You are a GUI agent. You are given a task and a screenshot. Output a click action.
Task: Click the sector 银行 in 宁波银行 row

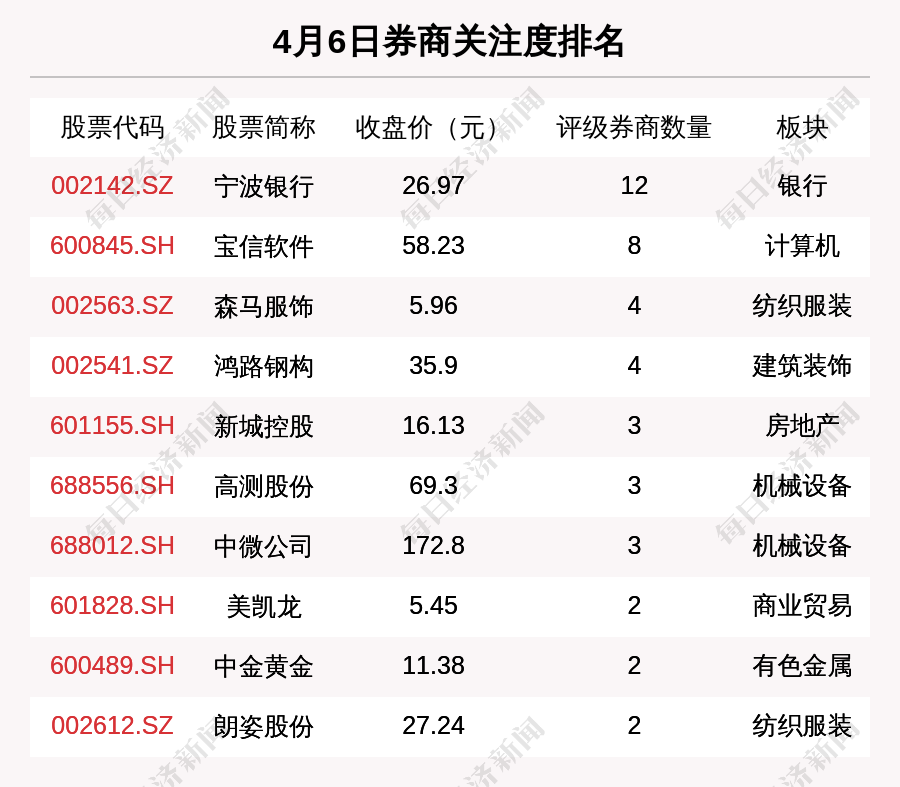click(802, 187)
